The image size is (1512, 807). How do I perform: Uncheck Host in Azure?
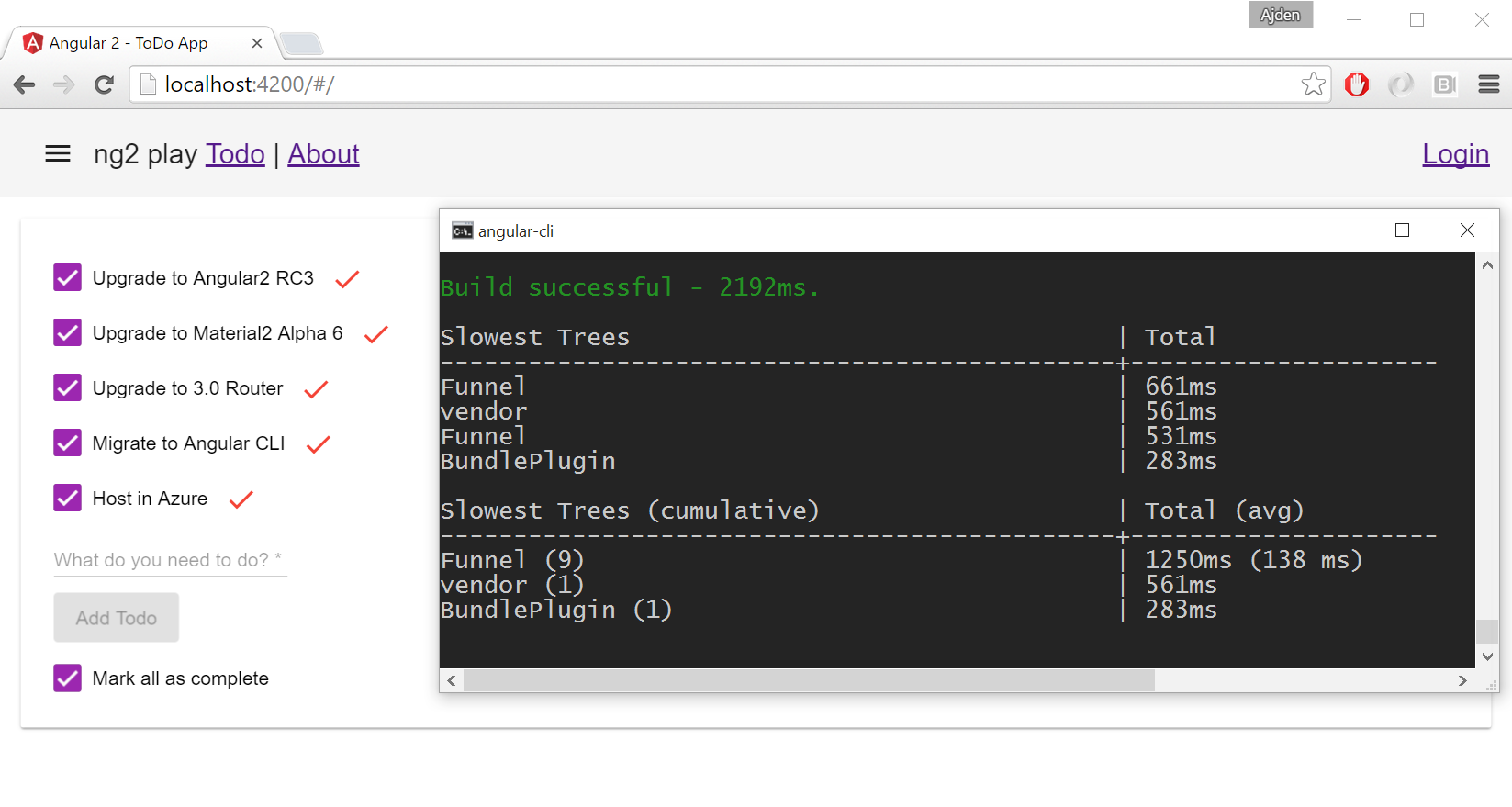point(68,498)
